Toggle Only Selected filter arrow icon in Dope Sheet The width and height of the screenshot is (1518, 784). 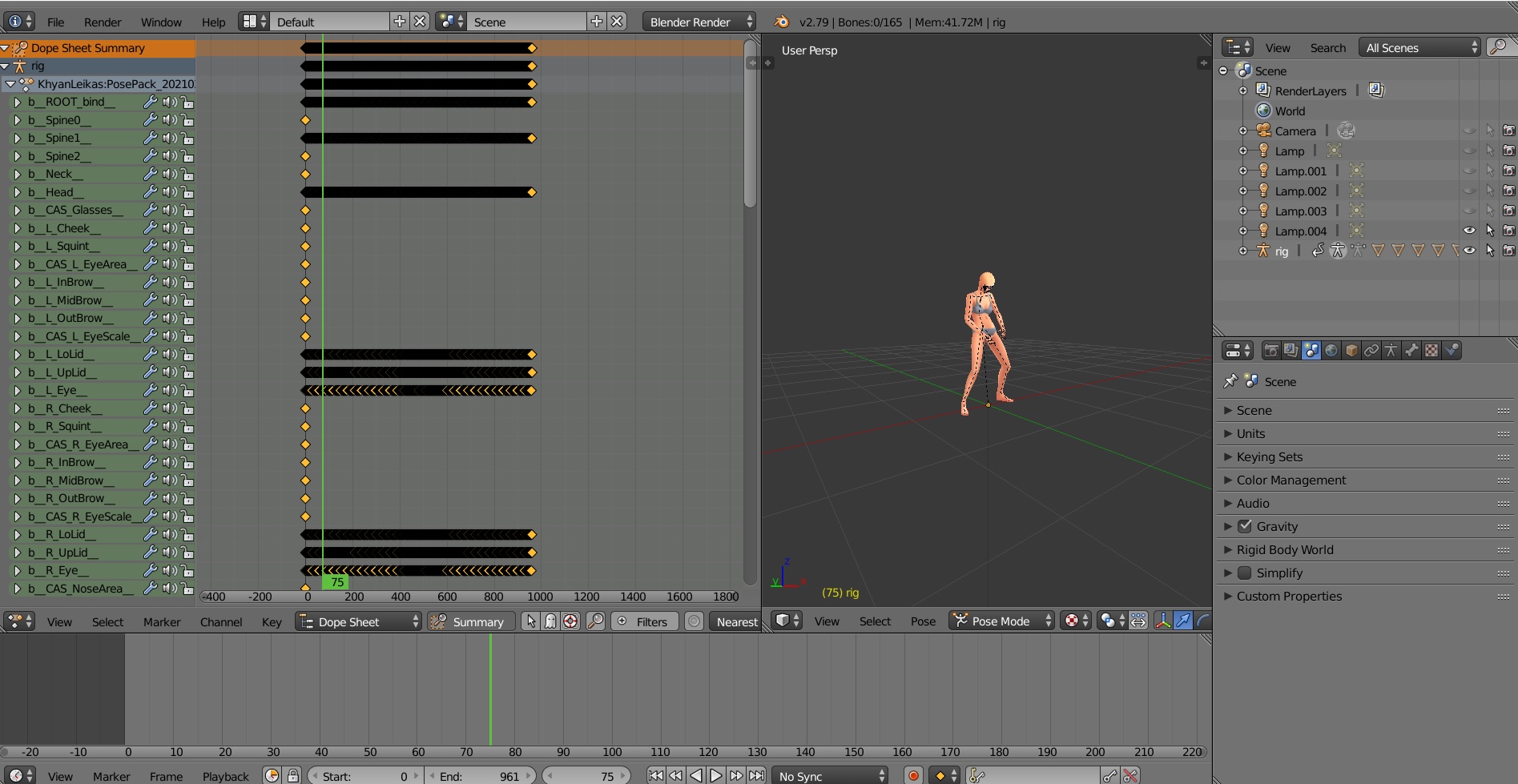click(530, 621)
